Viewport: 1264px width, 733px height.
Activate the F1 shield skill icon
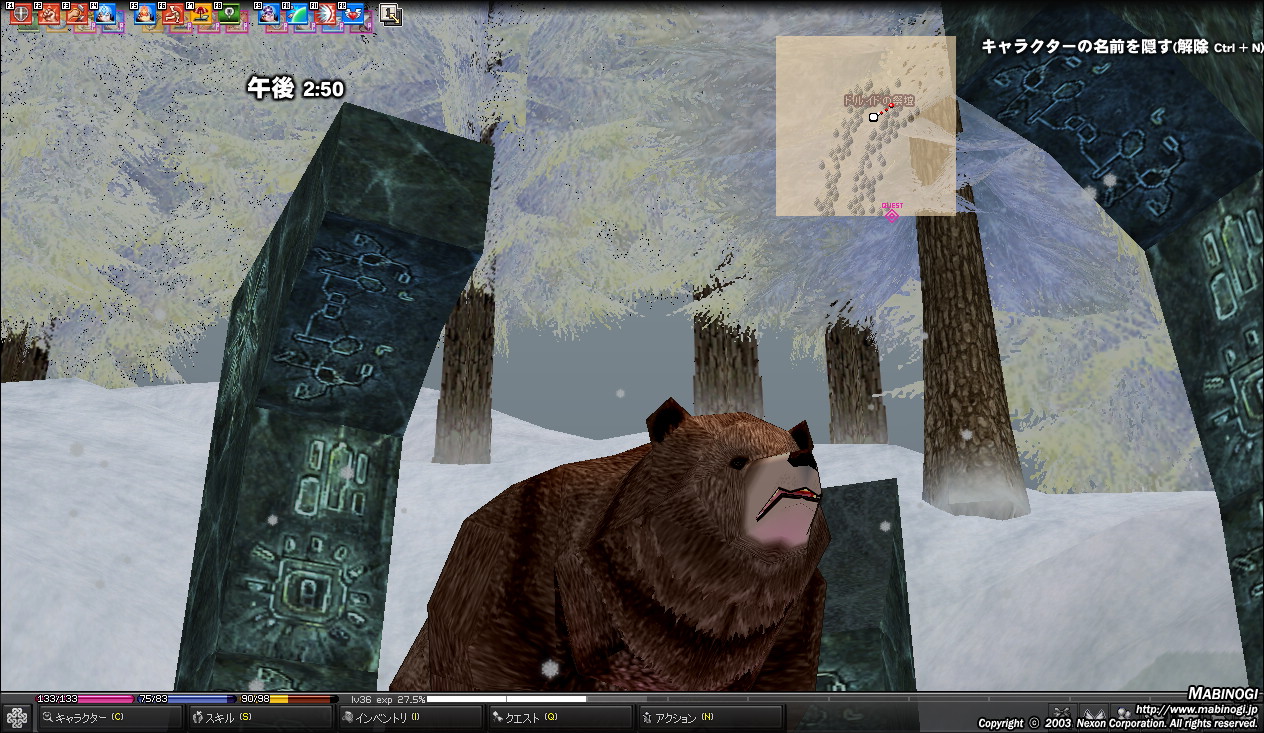pos(21,14)
